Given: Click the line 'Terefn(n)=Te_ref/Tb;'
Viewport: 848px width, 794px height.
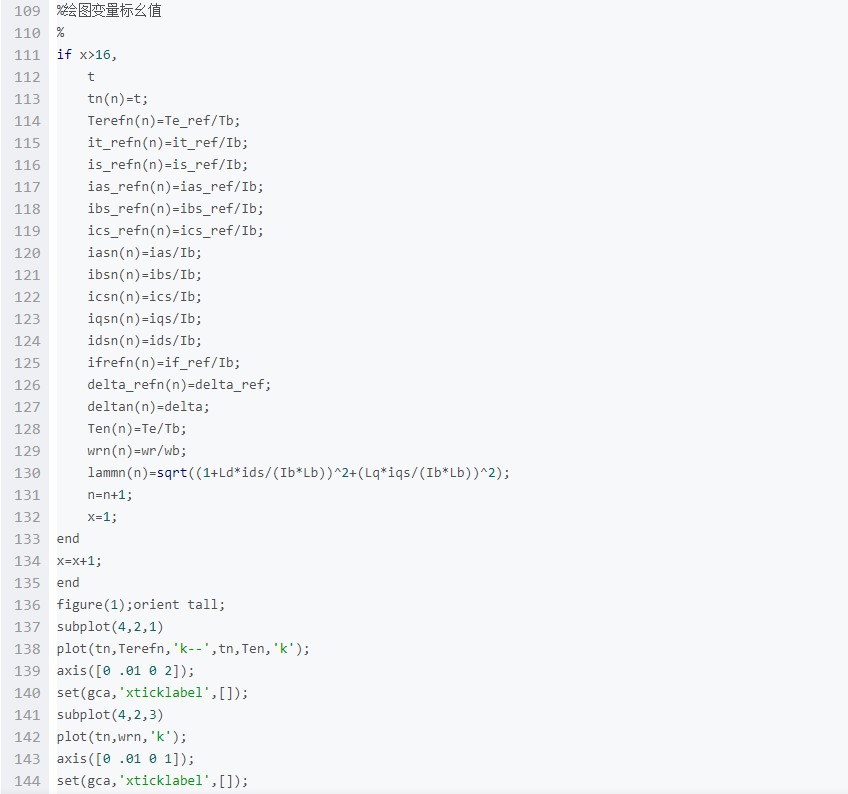Looking at the screenshot, I should coord(163,121).
